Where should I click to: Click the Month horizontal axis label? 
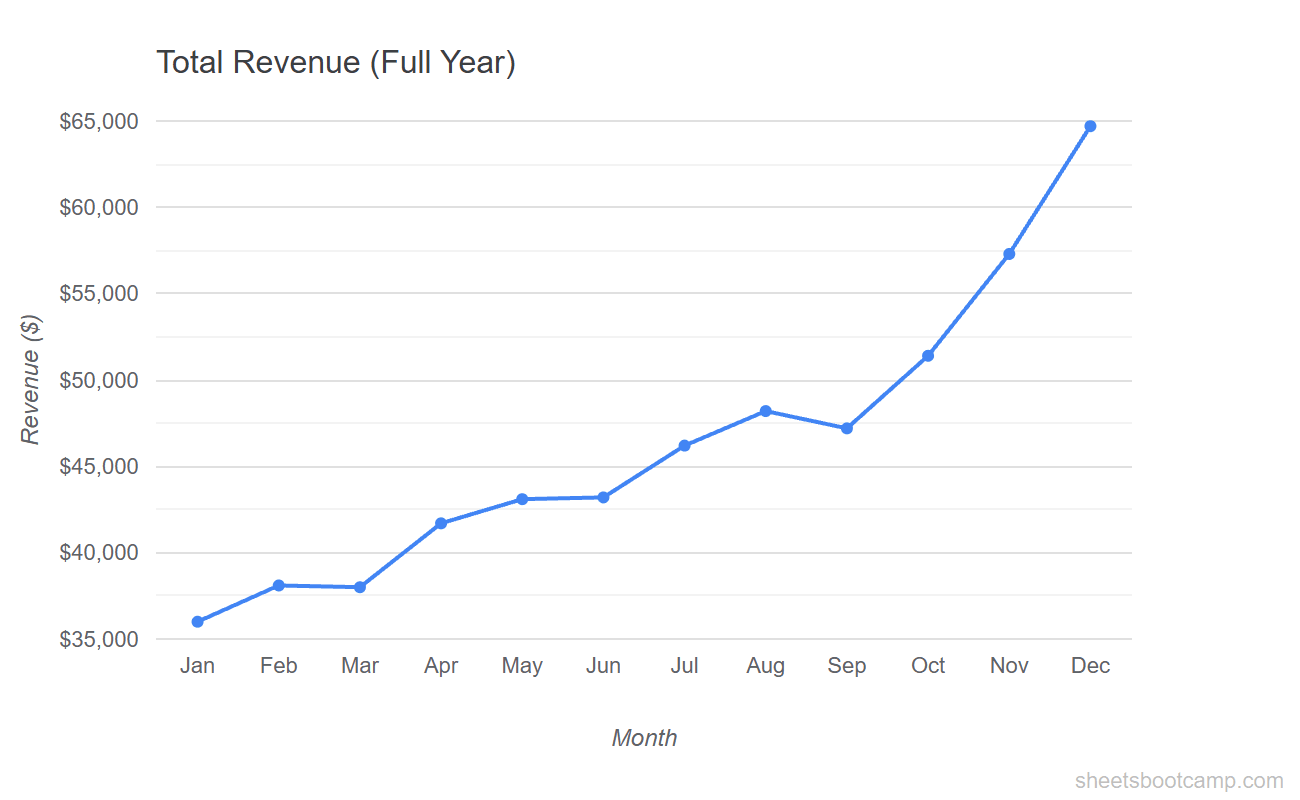pyautogui.click(x=645, y=738)
